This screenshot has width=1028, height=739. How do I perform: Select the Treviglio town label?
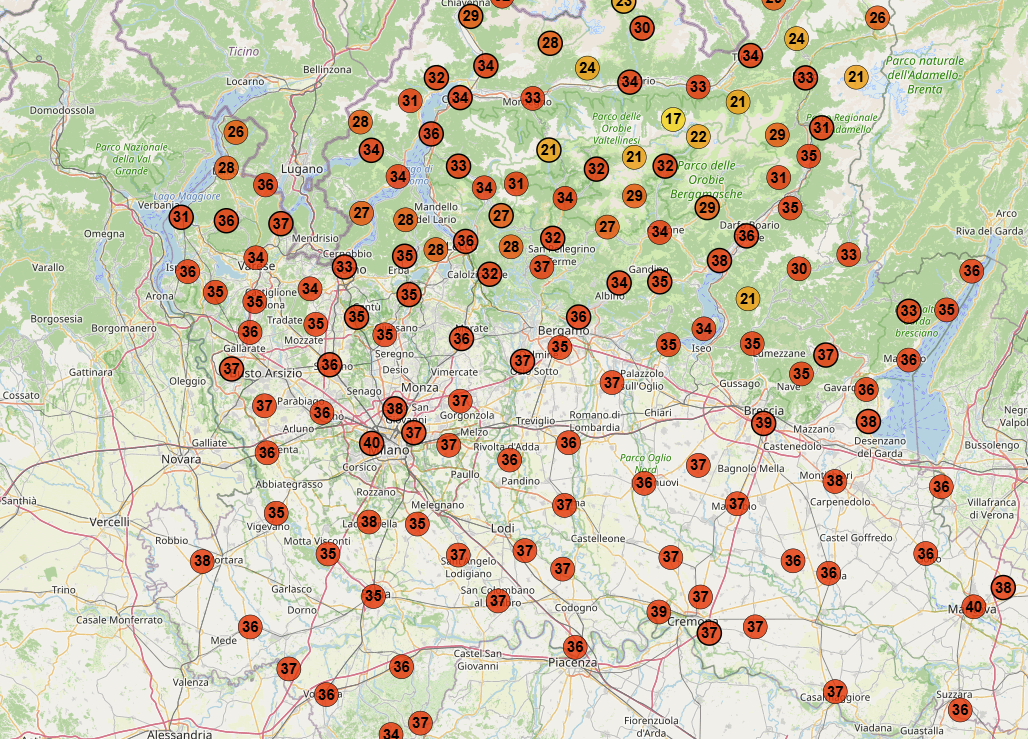coord(536,421)
